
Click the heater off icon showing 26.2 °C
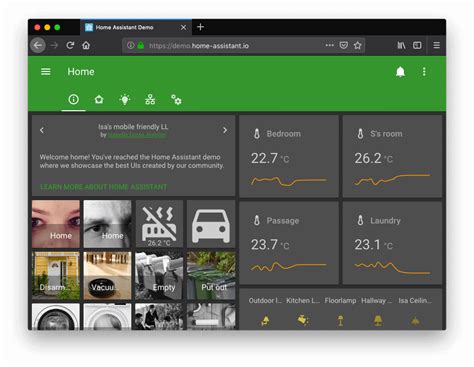(x=159, y=224)
